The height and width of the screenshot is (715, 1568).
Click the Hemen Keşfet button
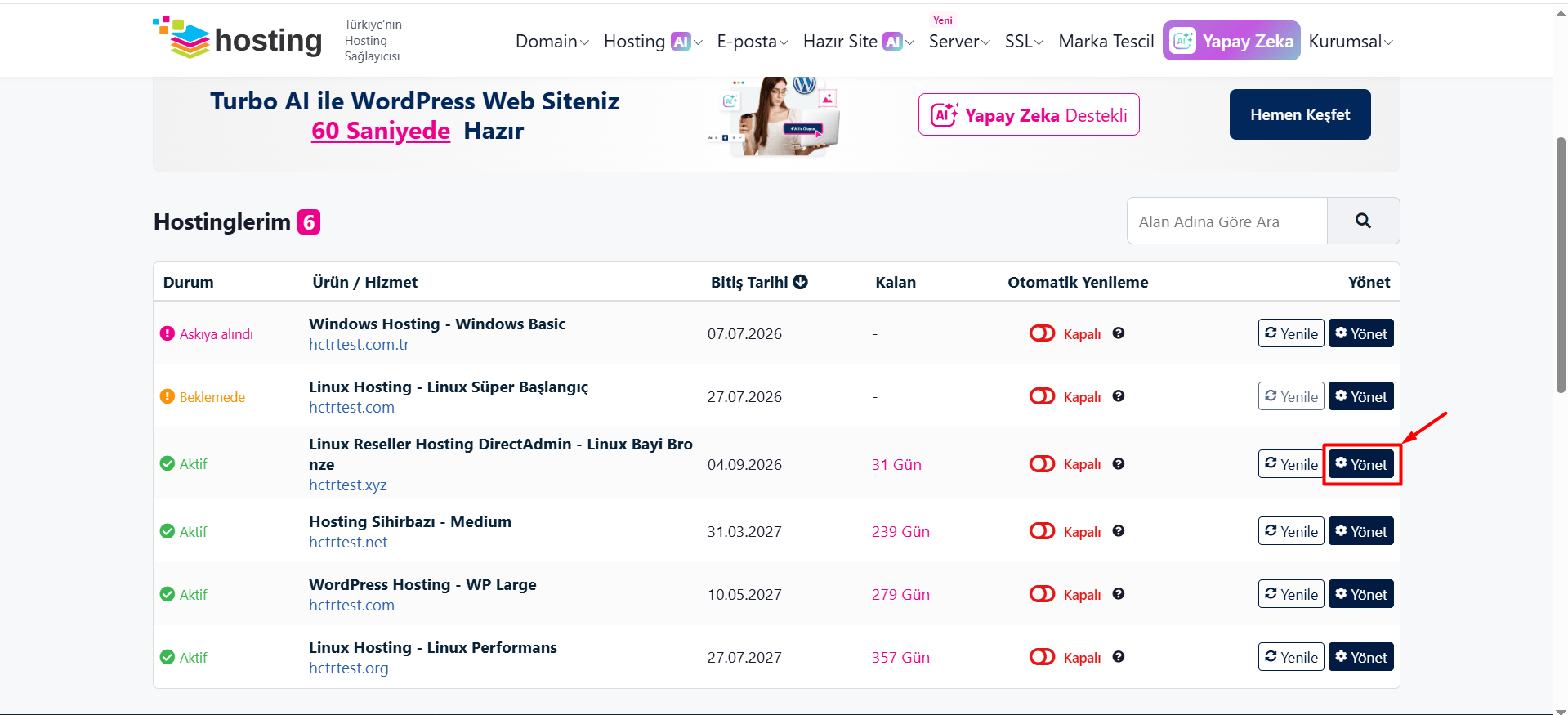coord(1300,114)
